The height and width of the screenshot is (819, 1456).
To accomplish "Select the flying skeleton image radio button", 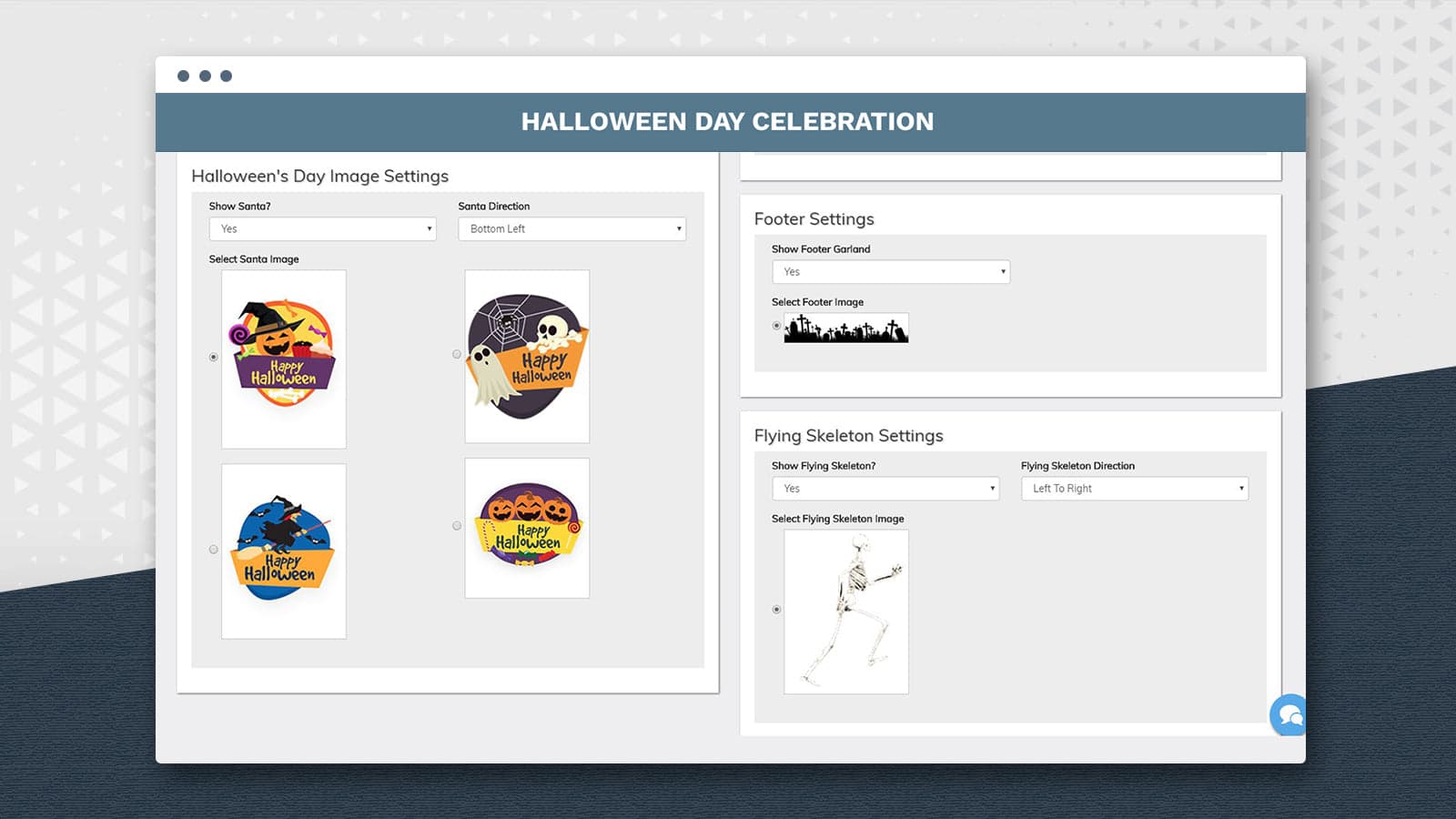I will click(x=776, y=610).
